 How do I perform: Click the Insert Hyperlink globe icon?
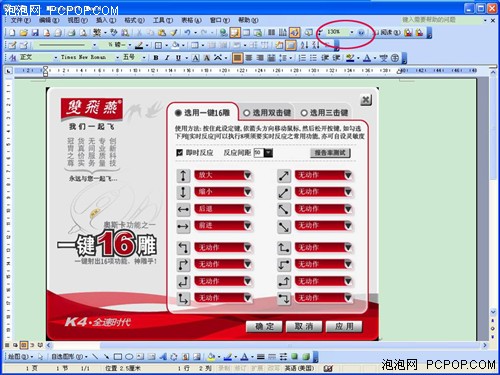(224, 33)
